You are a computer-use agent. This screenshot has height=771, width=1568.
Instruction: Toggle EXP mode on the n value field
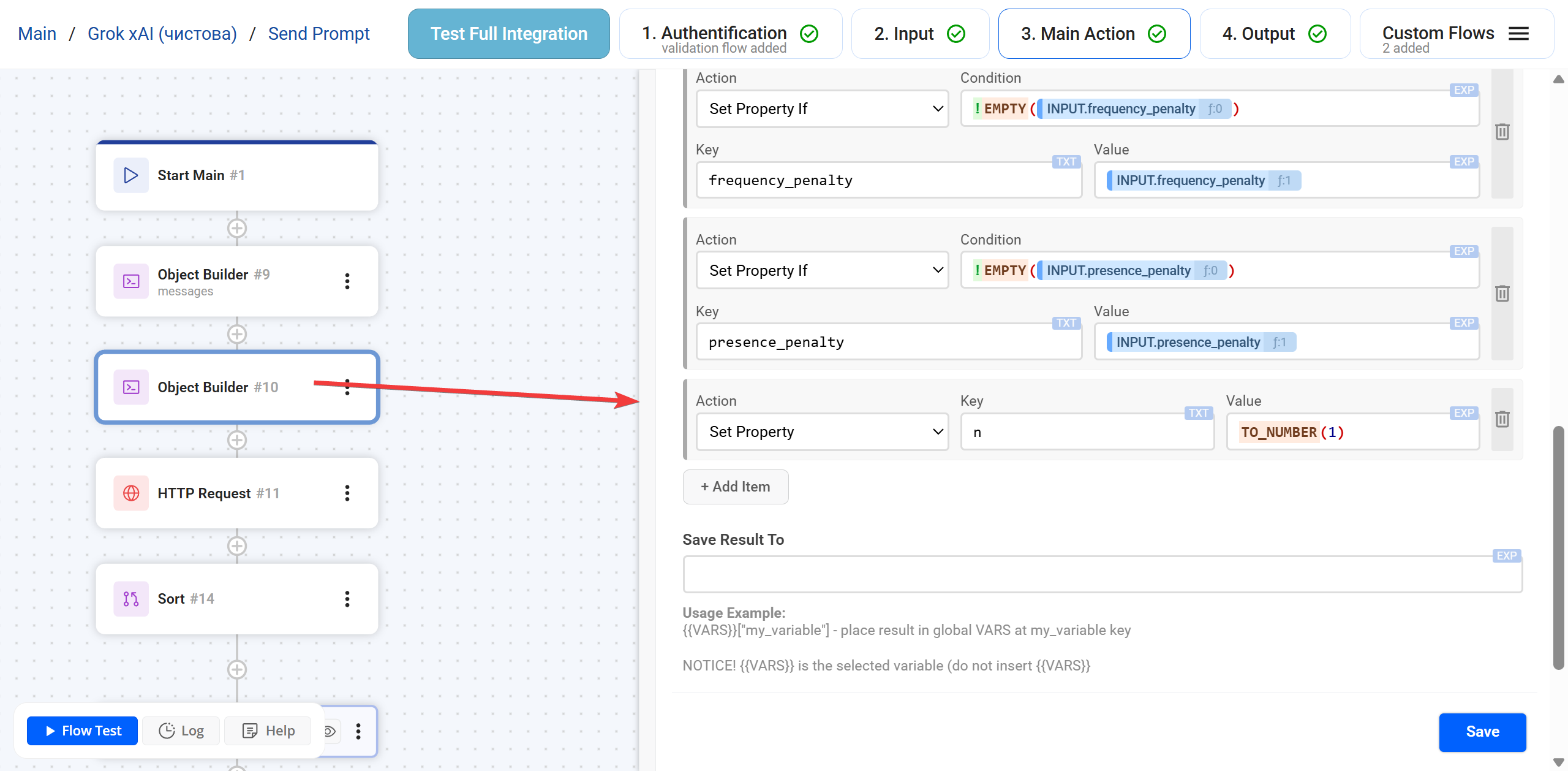pyautogui.click(x=1463, y=412)
